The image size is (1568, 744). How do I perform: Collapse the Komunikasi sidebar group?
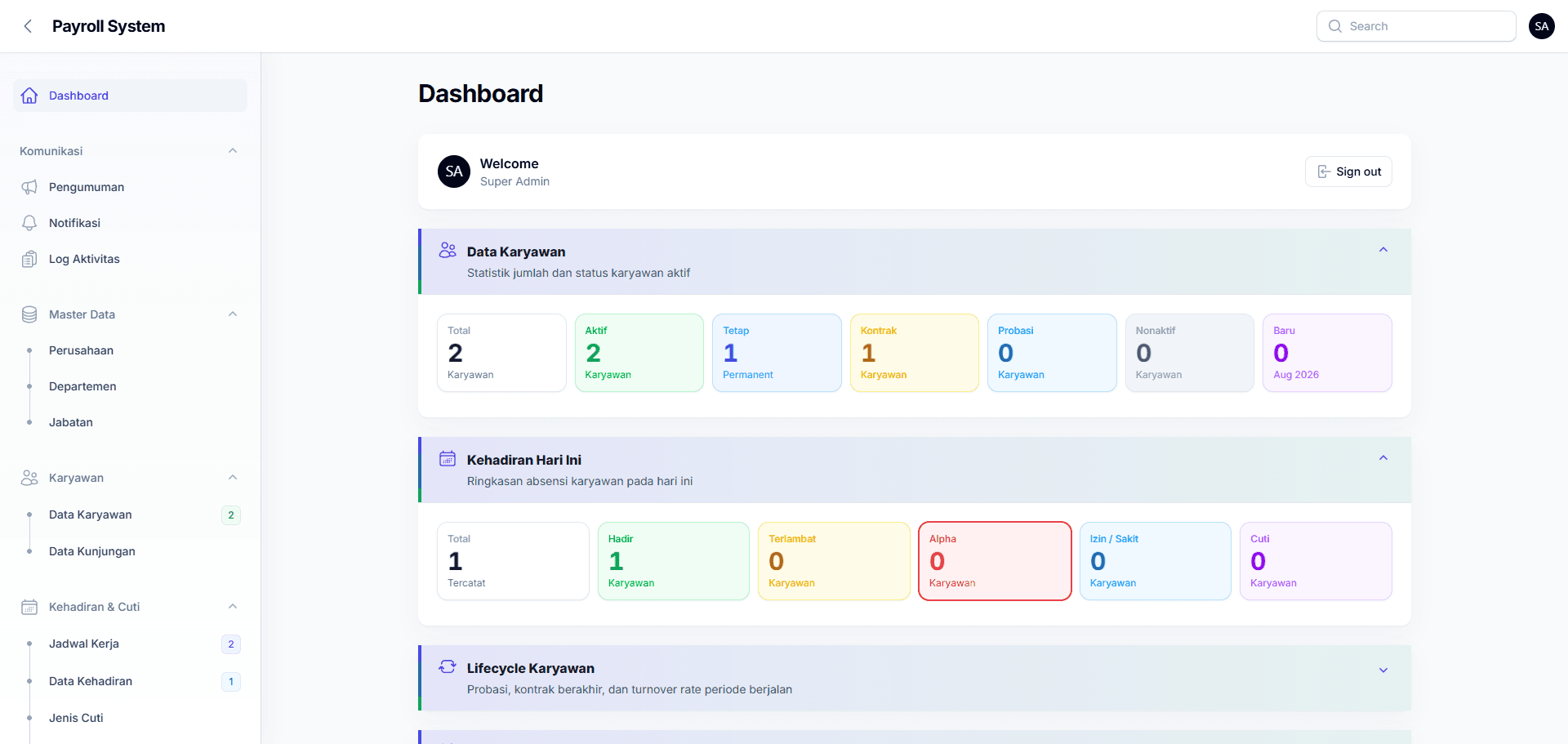click(233, 151)
